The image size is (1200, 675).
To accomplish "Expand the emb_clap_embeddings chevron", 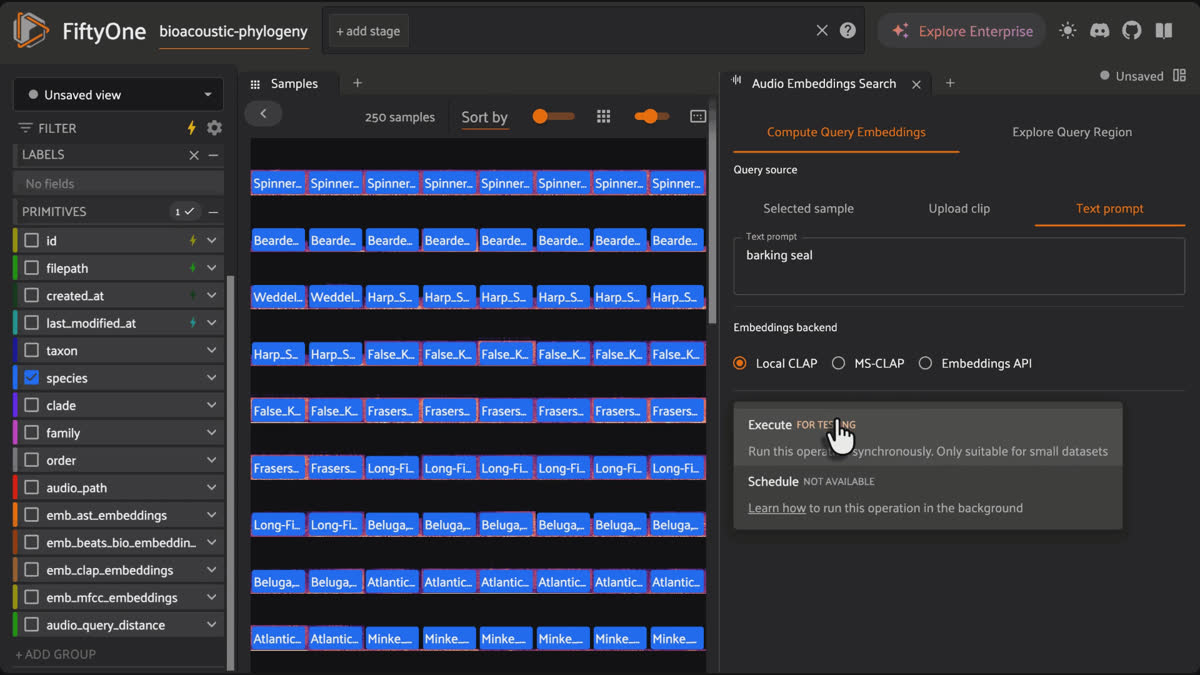I will tap(212, 570).
